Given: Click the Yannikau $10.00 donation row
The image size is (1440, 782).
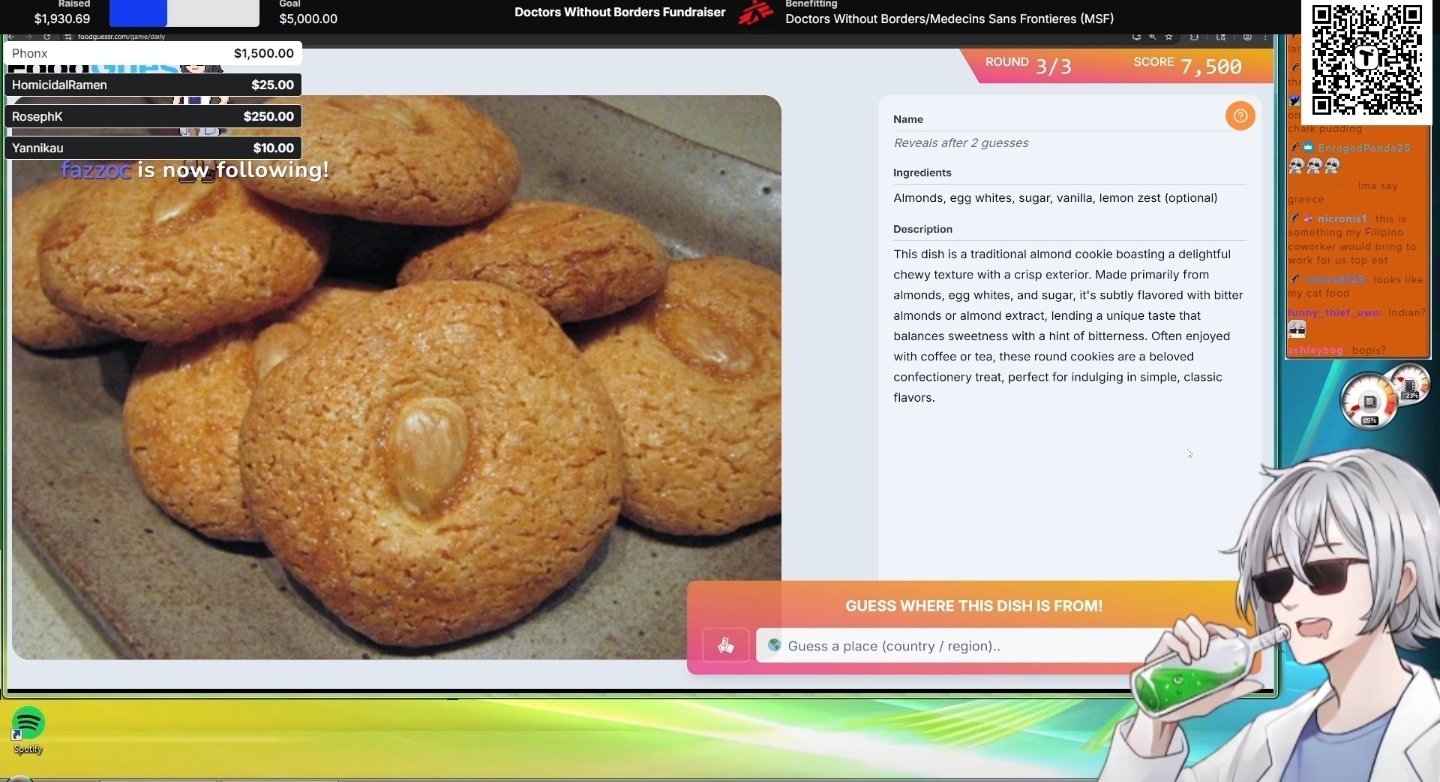Looking at the screenshot, I should tap(152, 148).
